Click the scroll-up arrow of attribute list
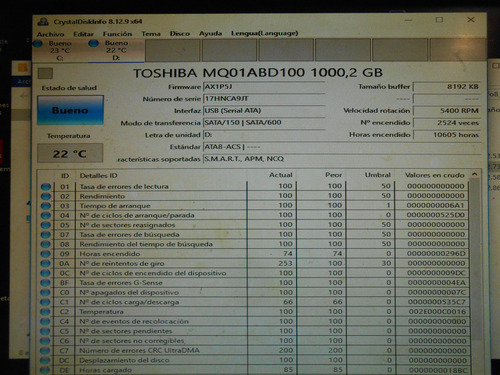 click(x=475, y=174)
